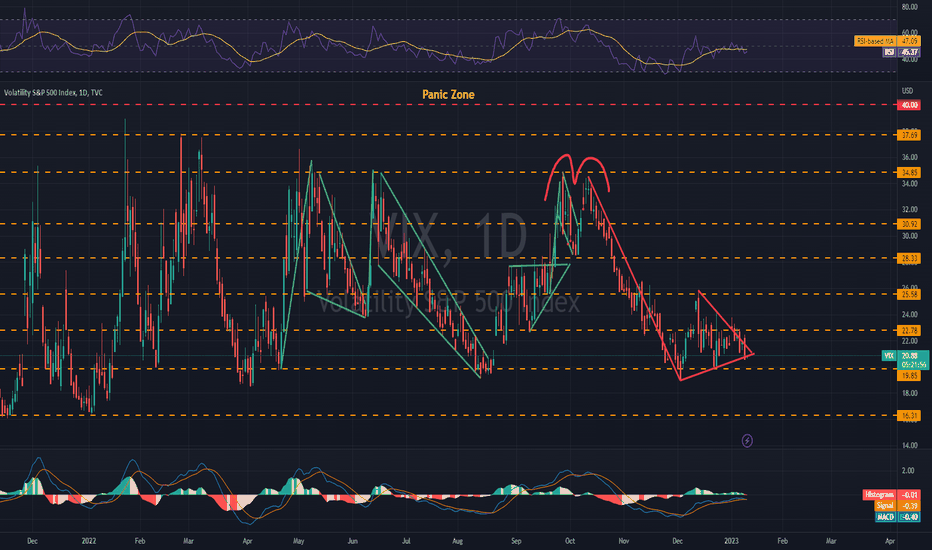Click the Oct label on the time axis
This screenshot has width=932, height=550.
point(569,541)
